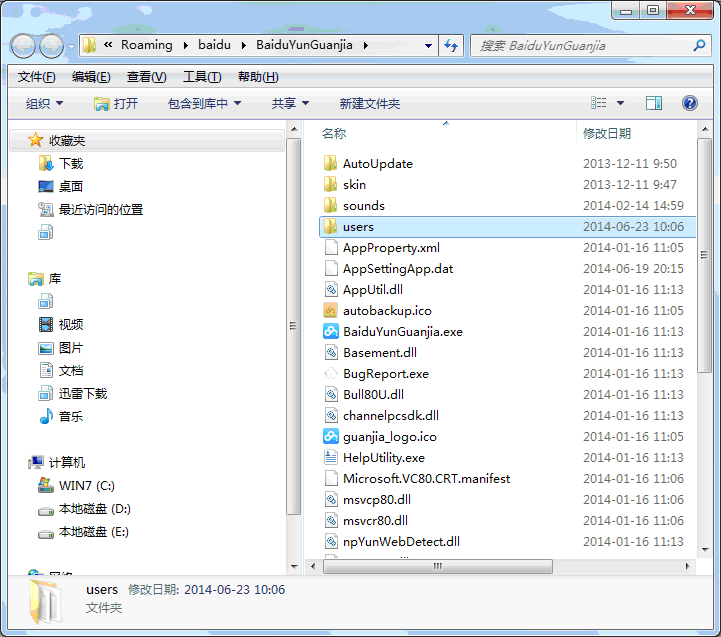Open recent pages dropdown next to Forward

(71, 46)
